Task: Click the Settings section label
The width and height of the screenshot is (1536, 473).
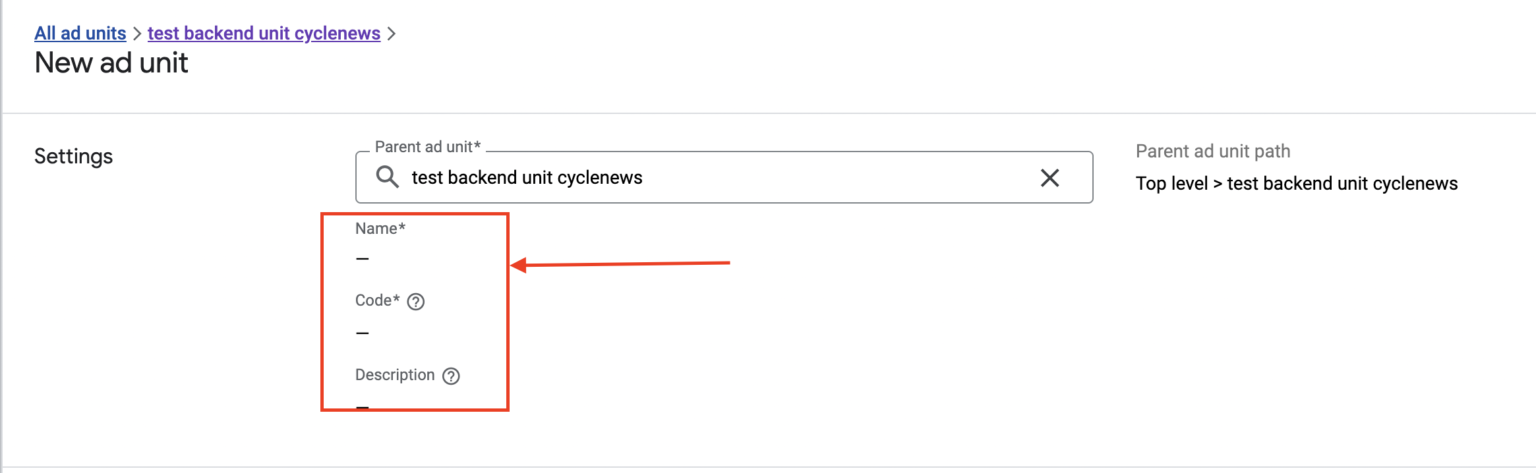Action: pyautogui.click(x=73, y=157)
